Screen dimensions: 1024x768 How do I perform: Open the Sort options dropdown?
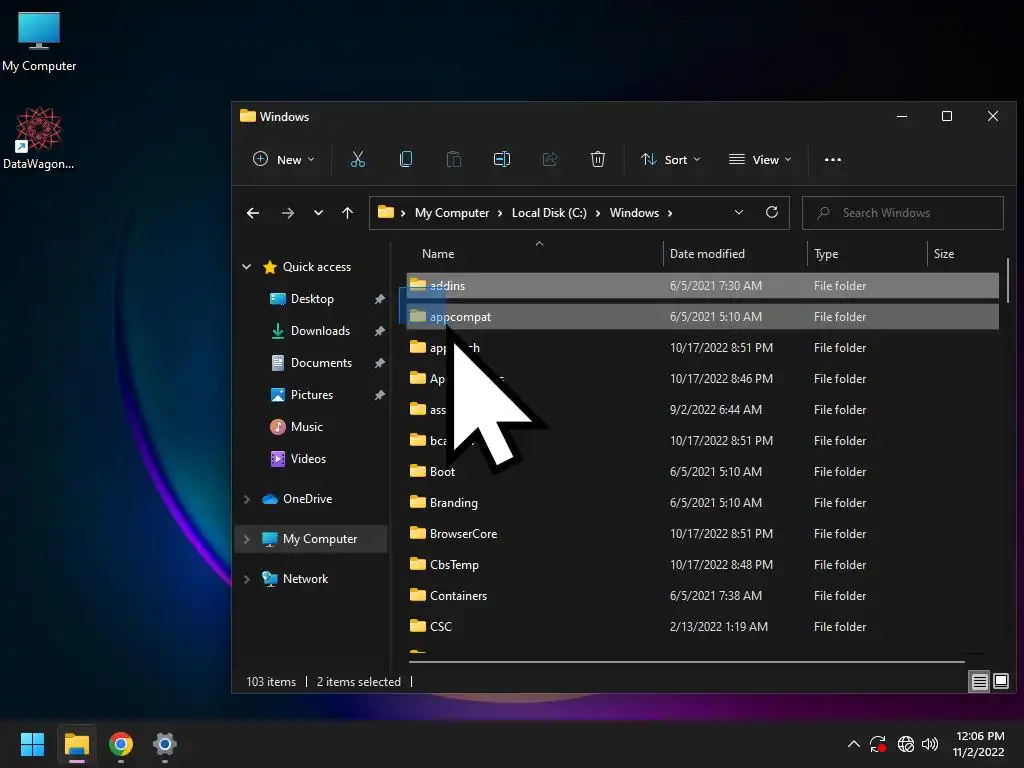(671, 159)
